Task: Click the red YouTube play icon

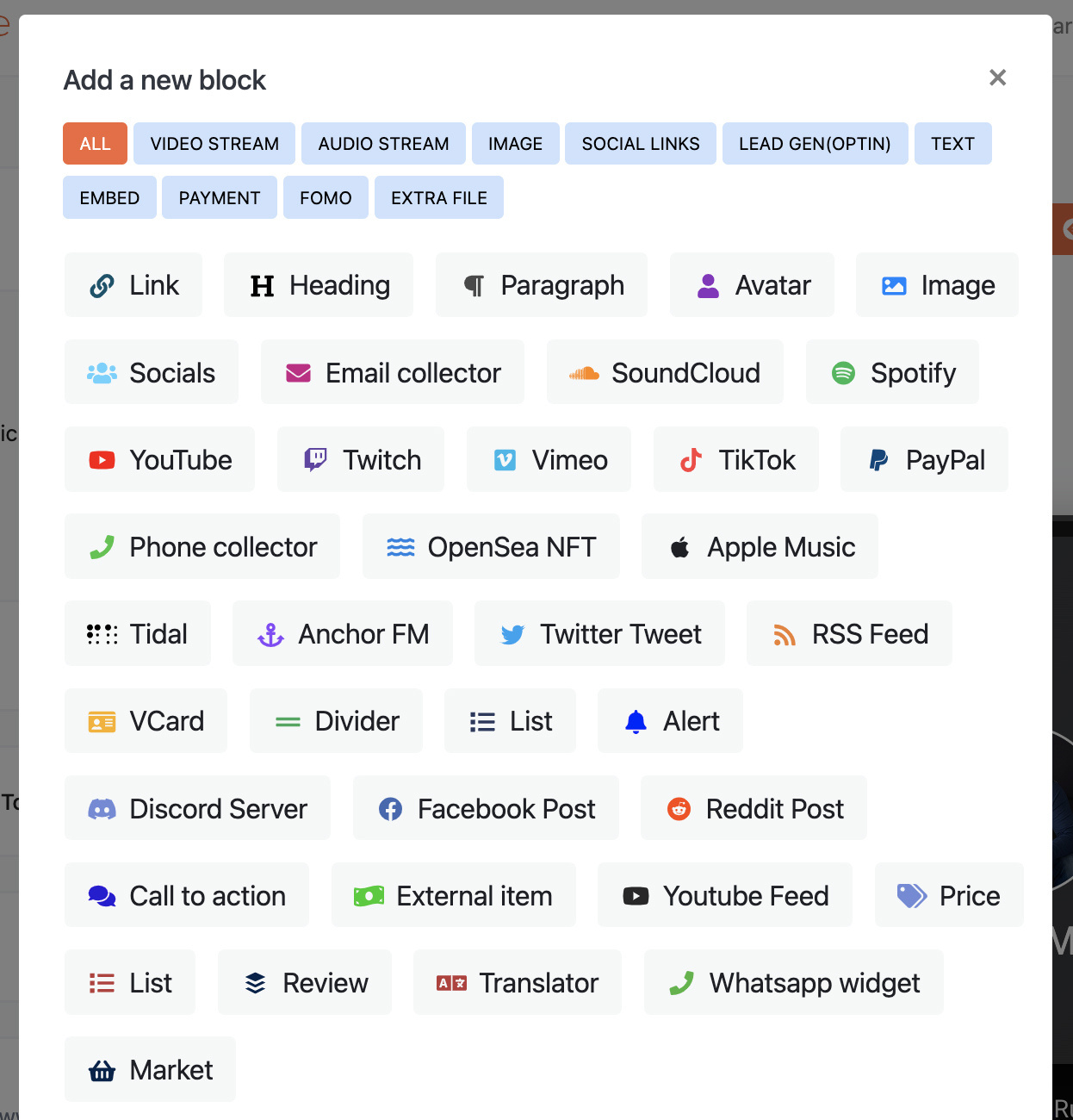Action: pyautogui.click(x=102, y=460)
